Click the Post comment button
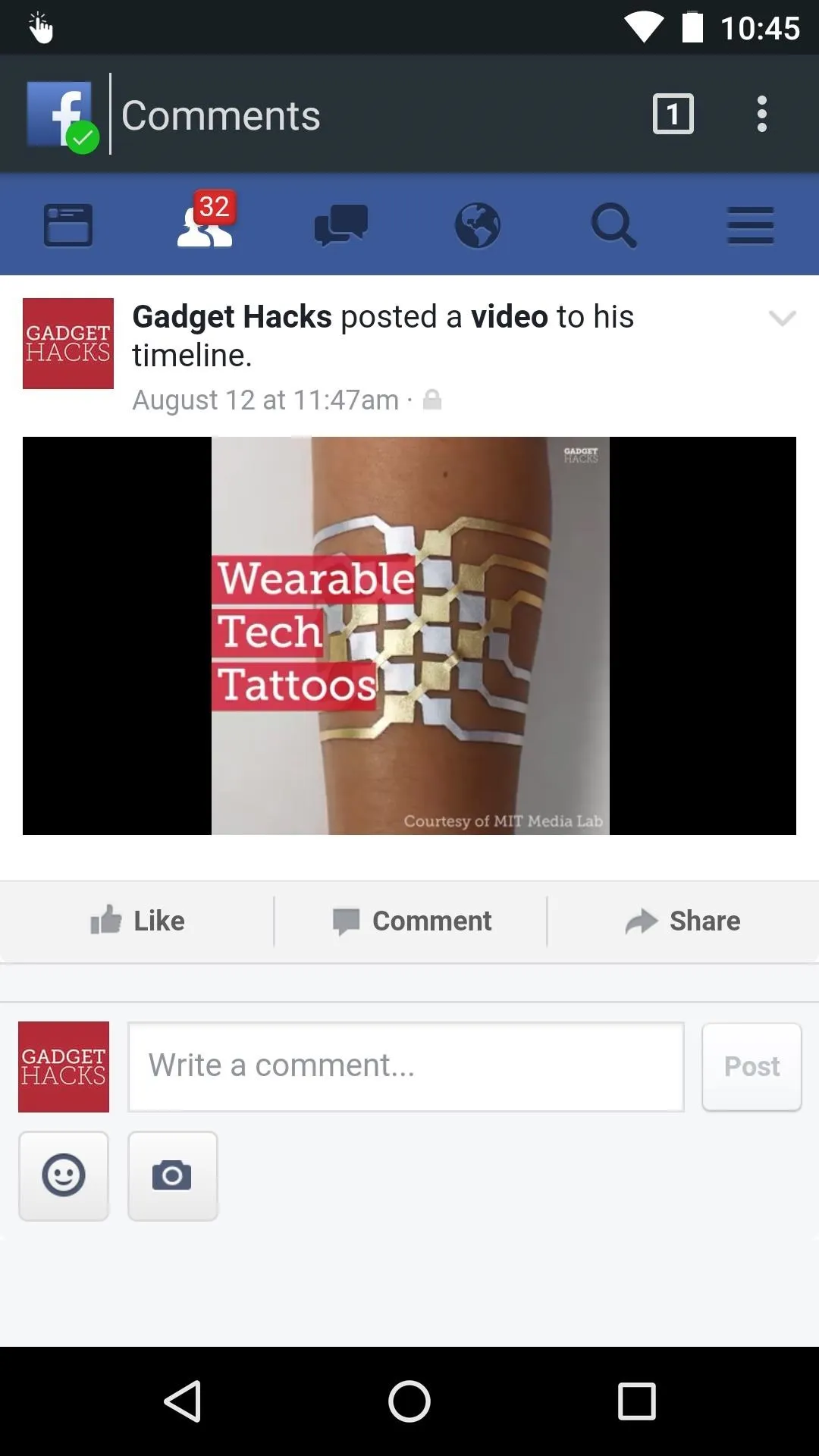The image size is (819, 1456). click(x=752, y=1066)
